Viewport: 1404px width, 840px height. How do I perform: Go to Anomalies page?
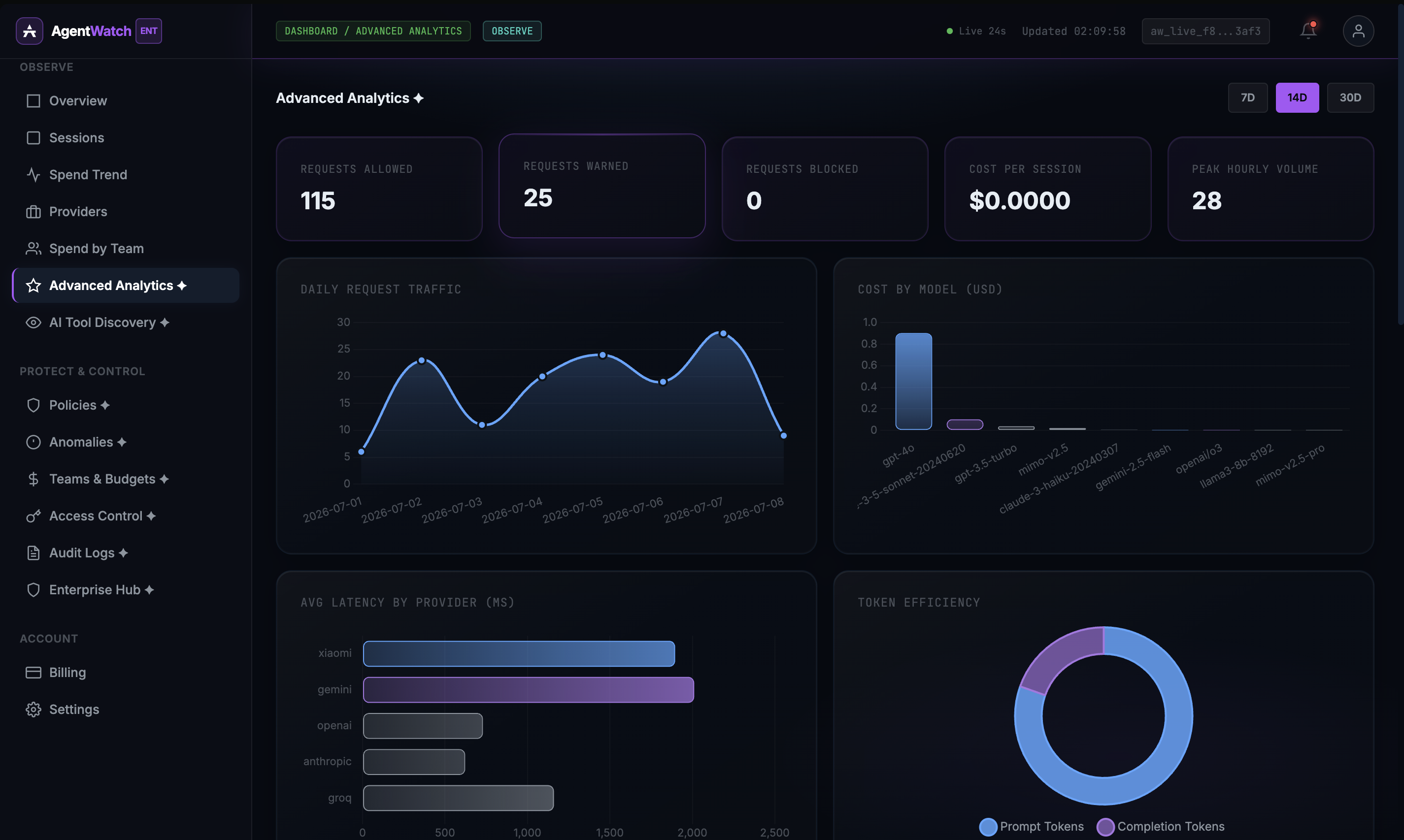tap(126, 442)
